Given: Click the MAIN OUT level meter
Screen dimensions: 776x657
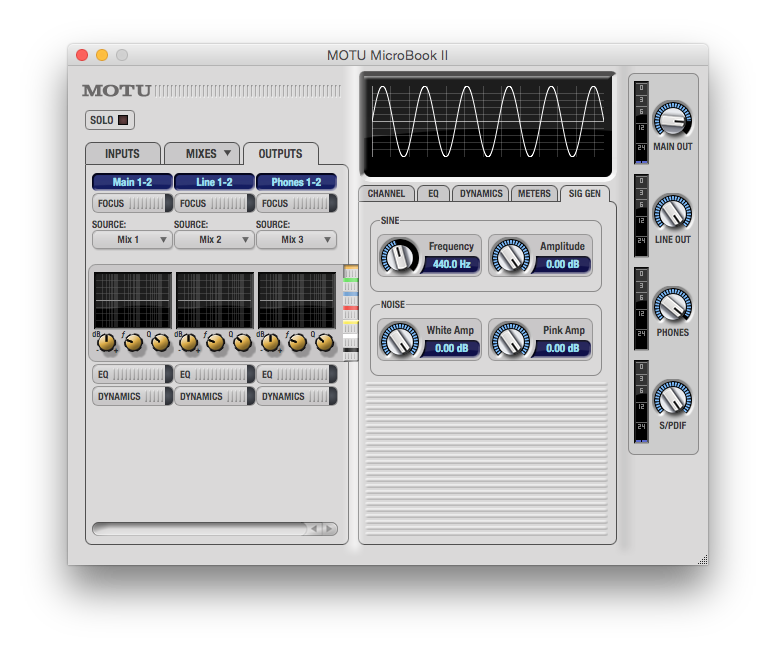Looking at the screenshot, I should point(641,123).
